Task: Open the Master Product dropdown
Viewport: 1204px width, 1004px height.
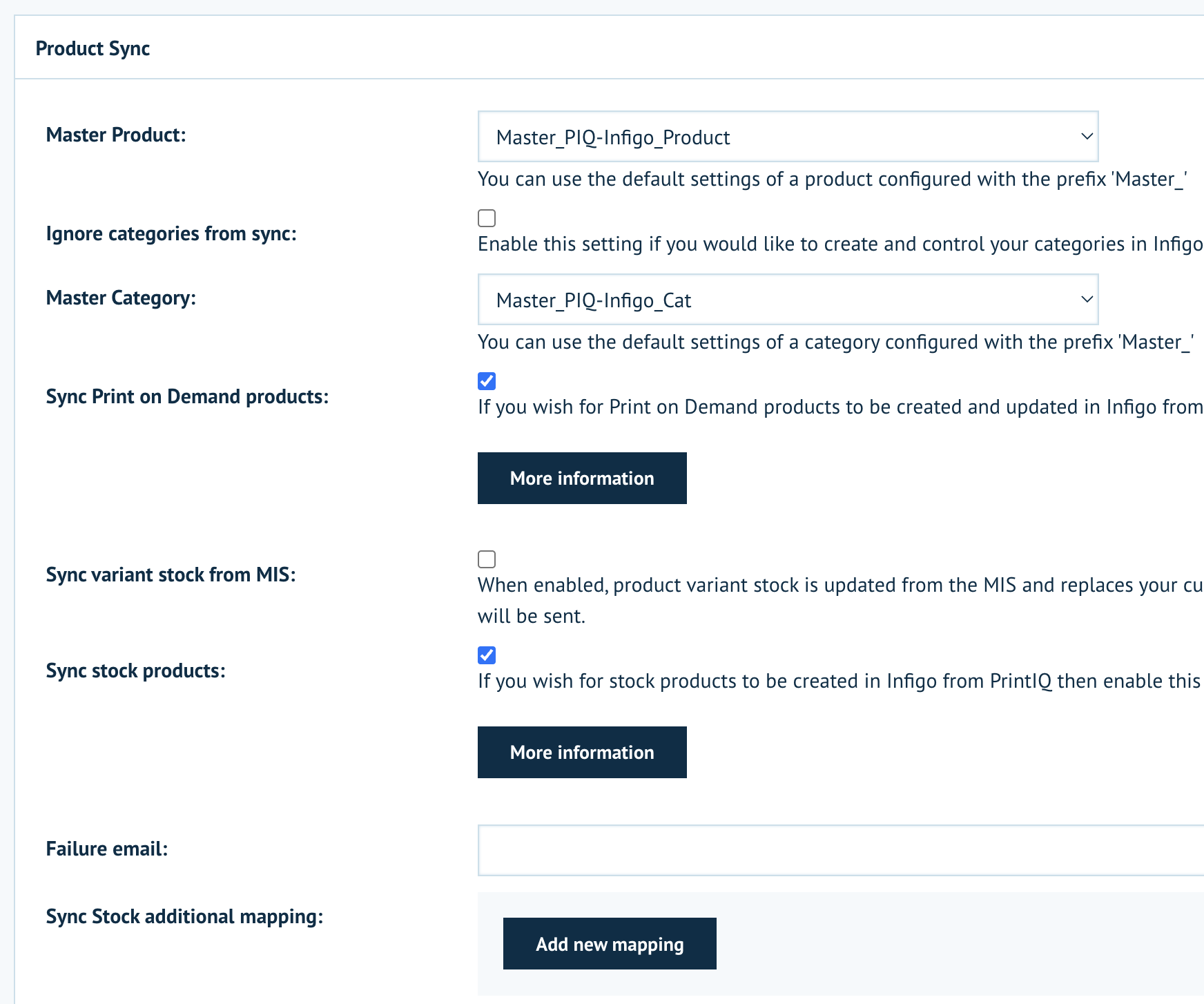Action: click(787, 137)
